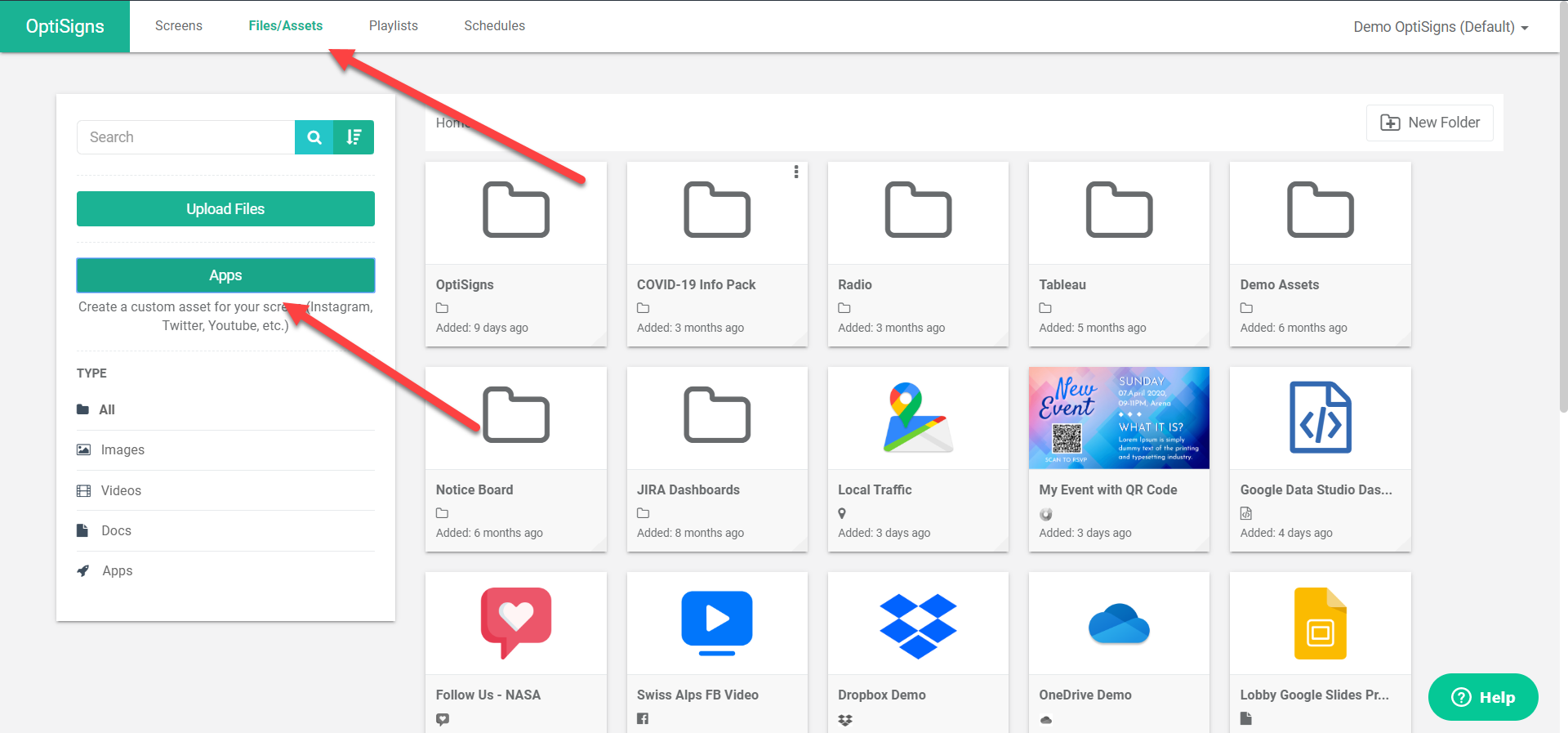The image size is (1568, 733).
Task: Click the JIRA Dashboards name text
Action: tap(688, 489)
